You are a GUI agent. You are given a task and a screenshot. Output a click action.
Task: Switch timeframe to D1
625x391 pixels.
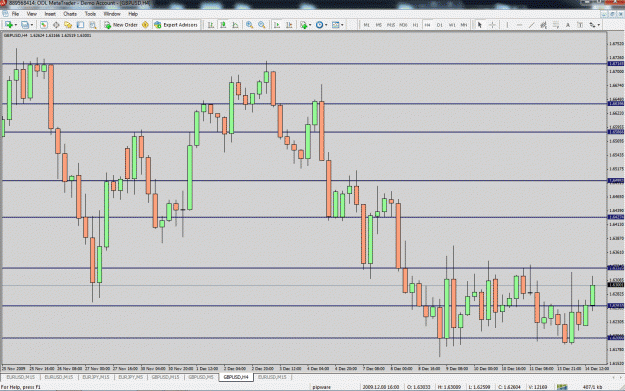point(440,25)
